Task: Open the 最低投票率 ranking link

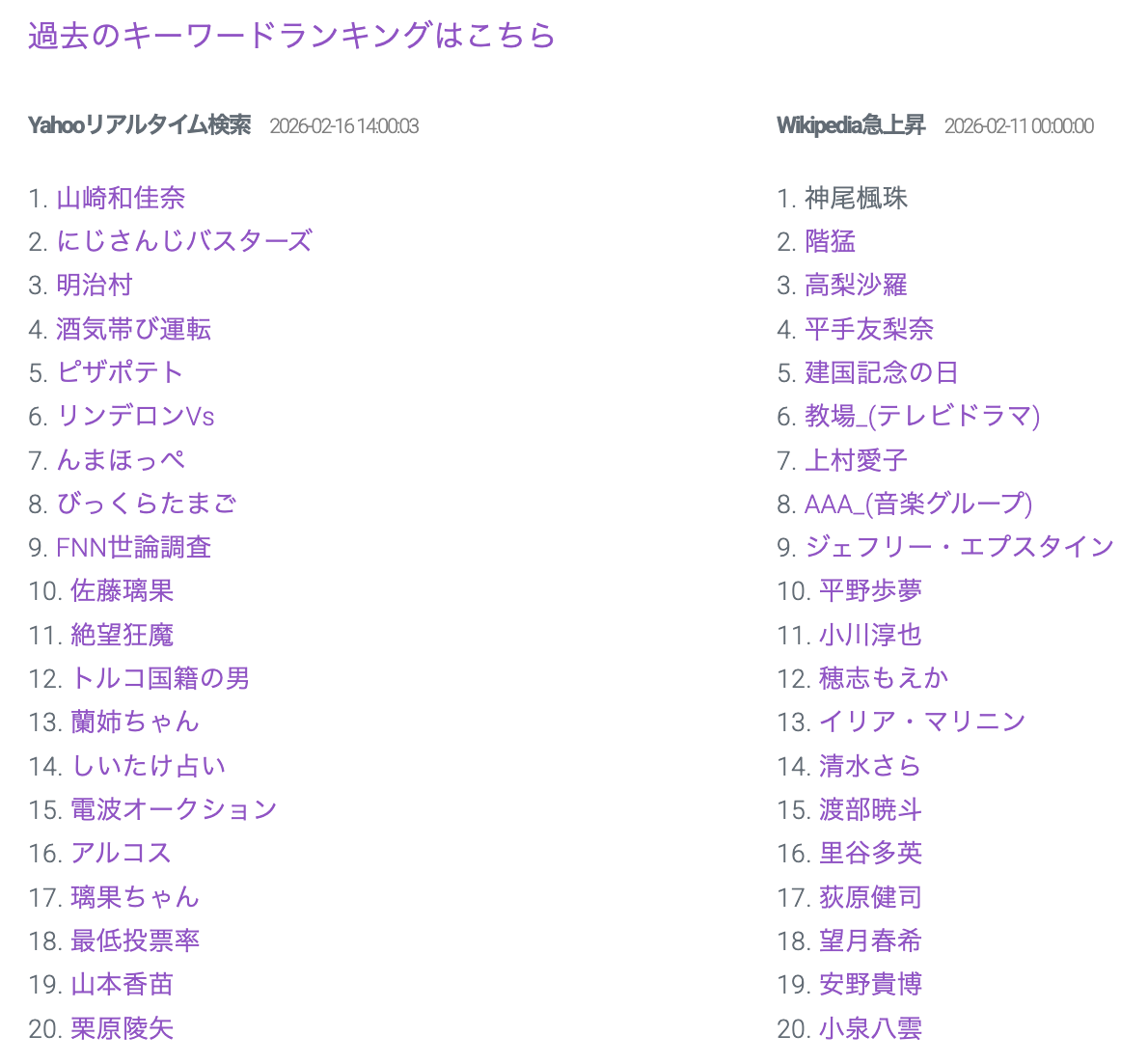Action: click(x=135, y=940)
